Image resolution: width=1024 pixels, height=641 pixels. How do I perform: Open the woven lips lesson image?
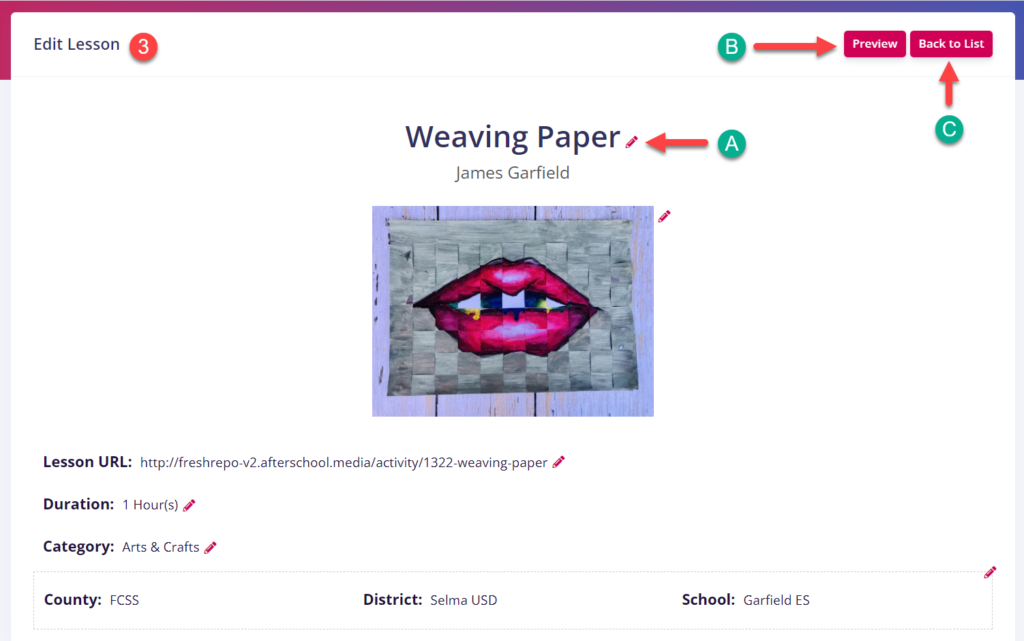tap(513, 311)
